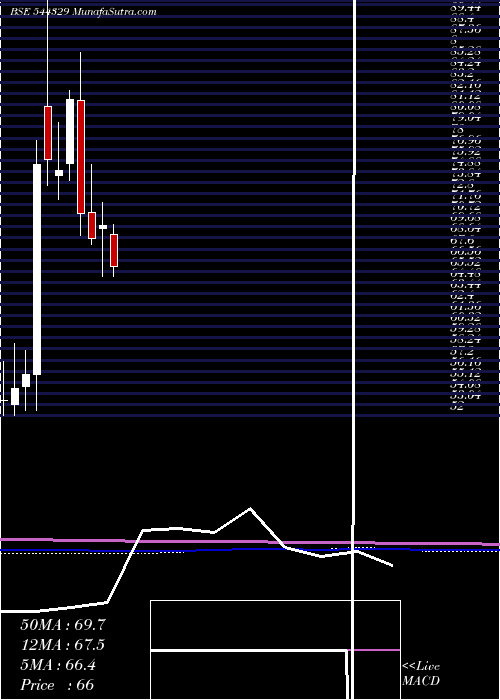Click the last red candlestick on the right
The width and height of the screenshot is (500, 700).
coord(114,250)
